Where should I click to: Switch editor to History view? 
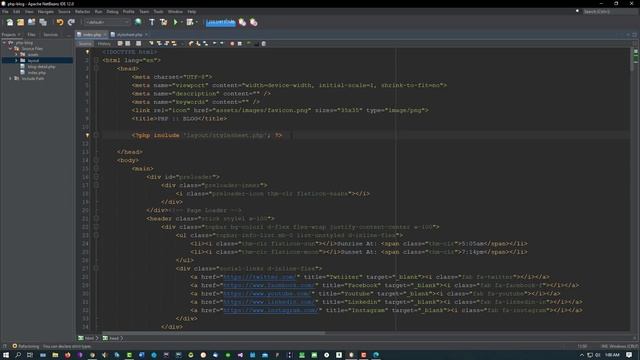pos(104,44)
